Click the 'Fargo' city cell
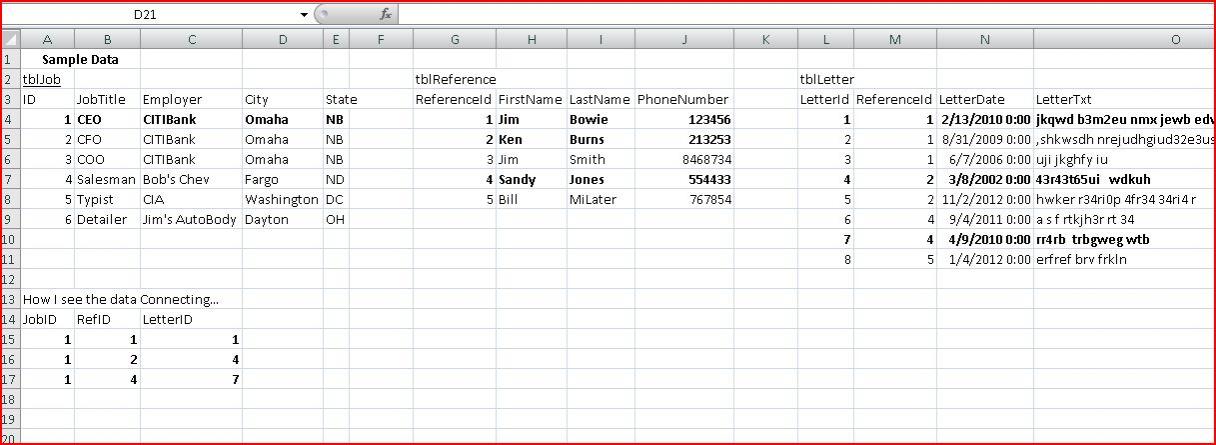 [282, 180]
